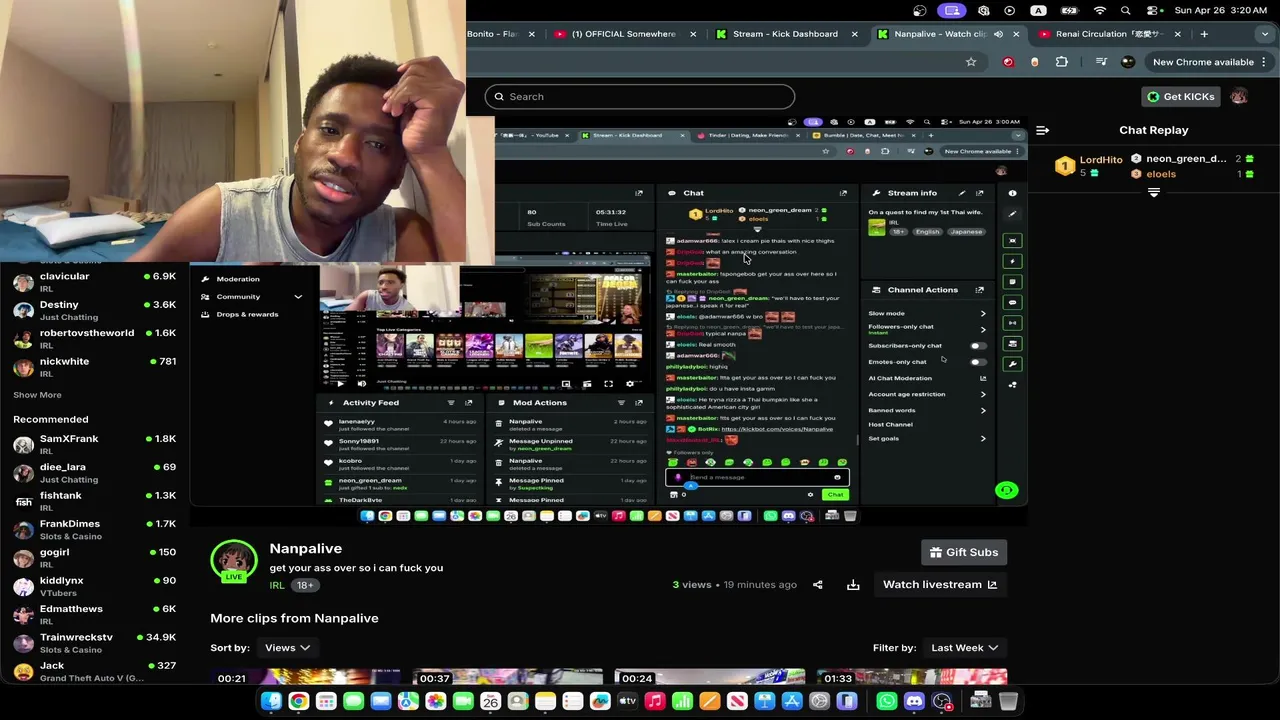
Task: Open Music app in the Dock
Action: 655,702
